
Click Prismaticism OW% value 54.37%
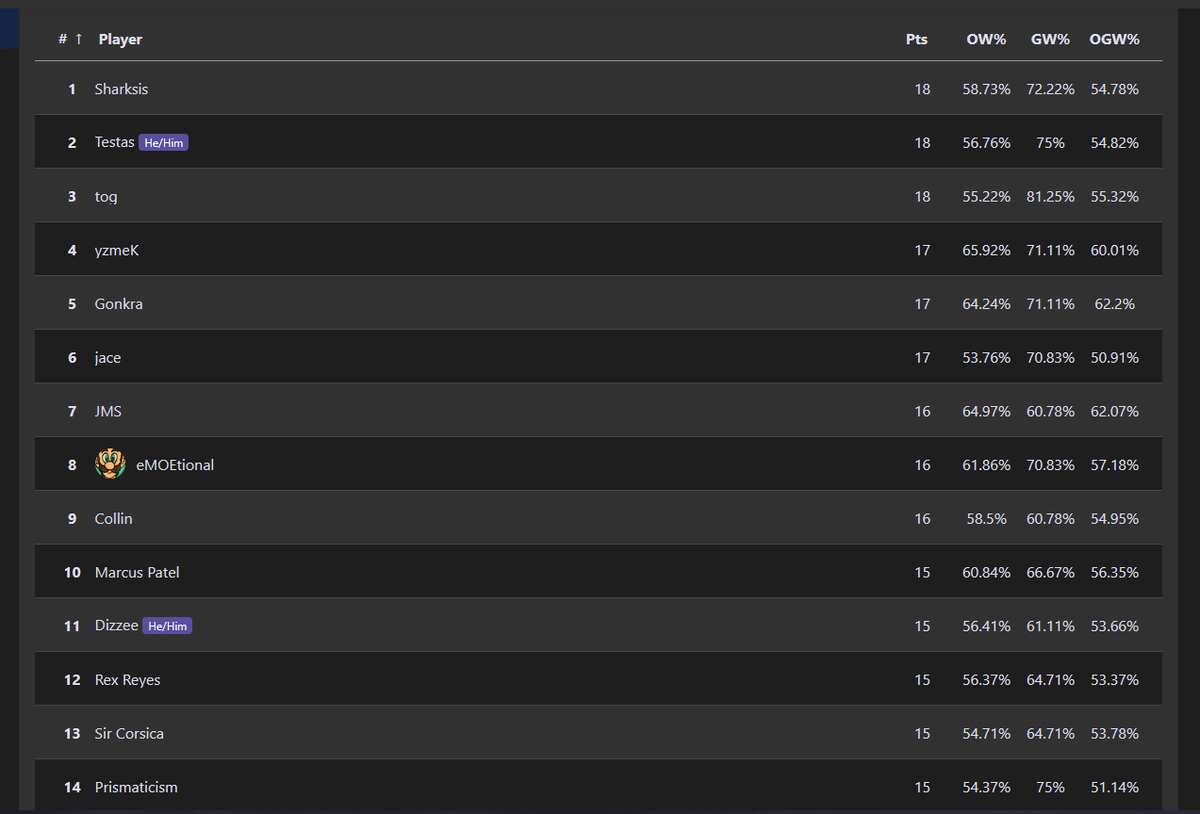pyautogui.click(x=986, y=787)
